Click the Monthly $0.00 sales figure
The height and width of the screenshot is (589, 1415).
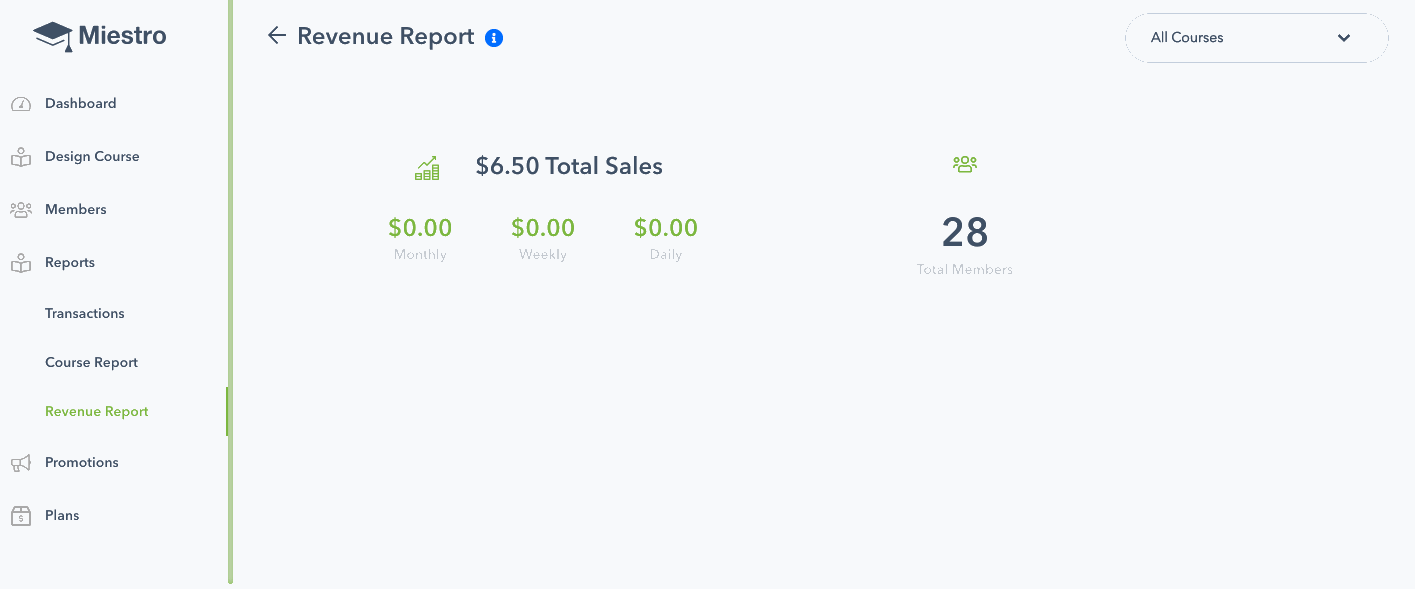point(420,228)
